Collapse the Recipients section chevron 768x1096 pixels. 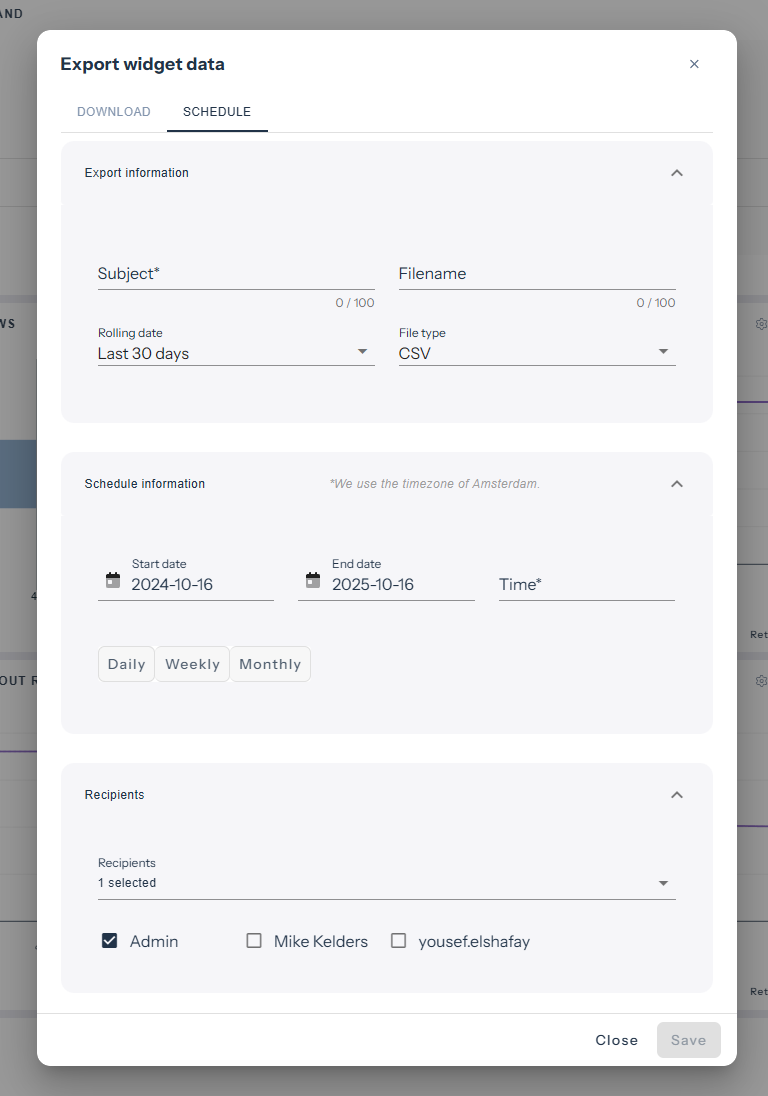click(677, 795)
